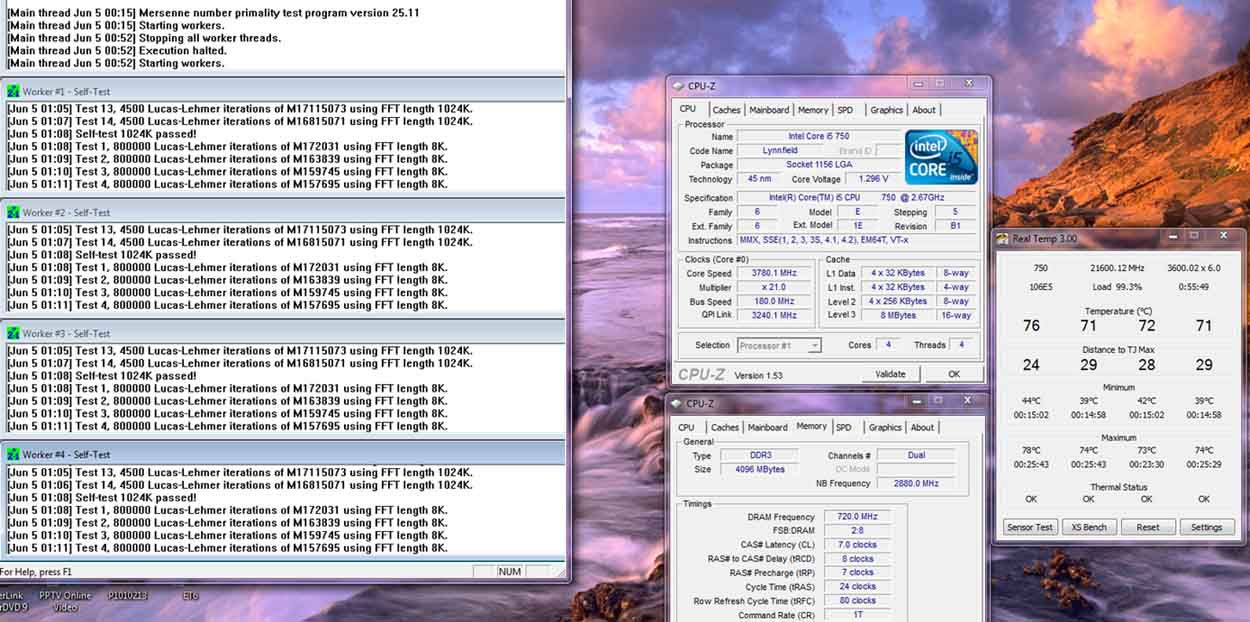Click the 'Lynnfield' Code Name field
This screenshot has width=1250, height=622.
[779, 151]
